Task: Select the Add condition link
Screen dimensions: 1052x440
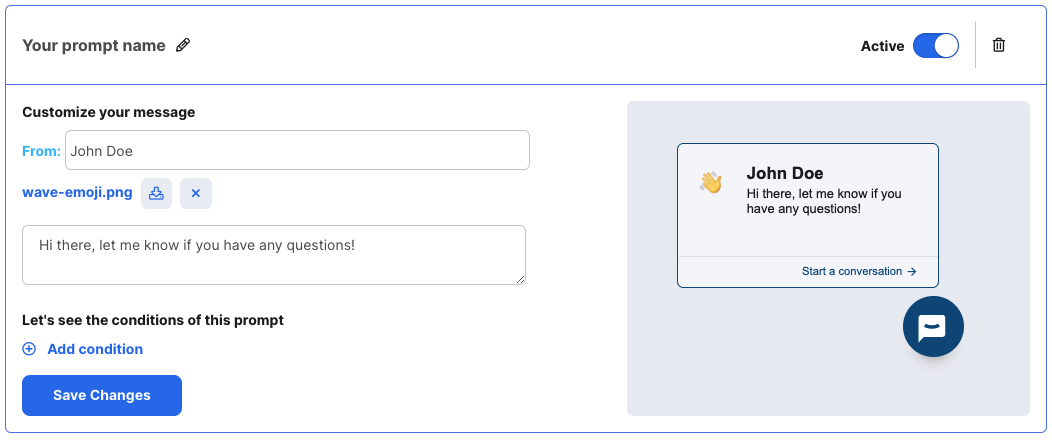Action: (x=95, y=349)
